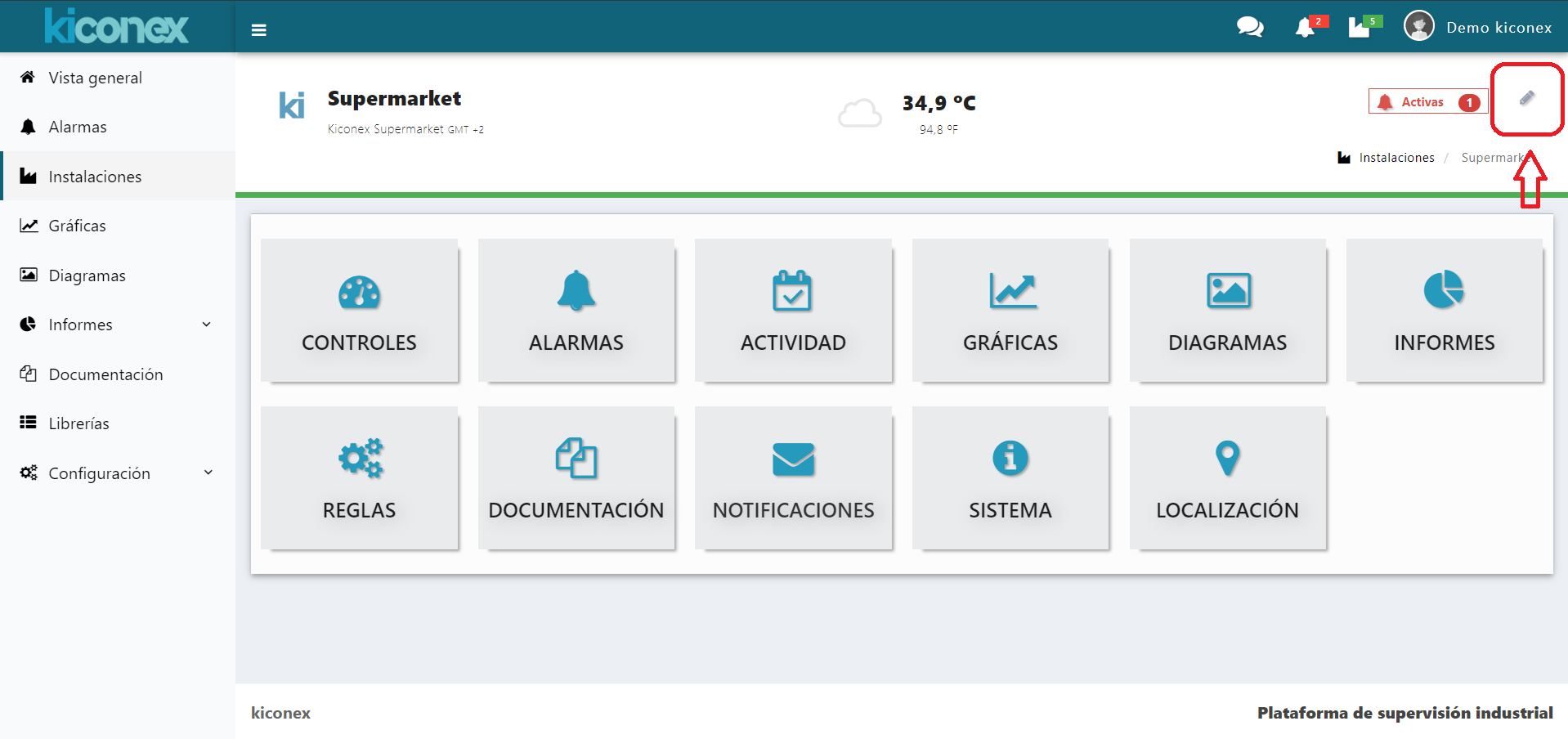Open the installations status icon with badge 5

[1360, 27]
